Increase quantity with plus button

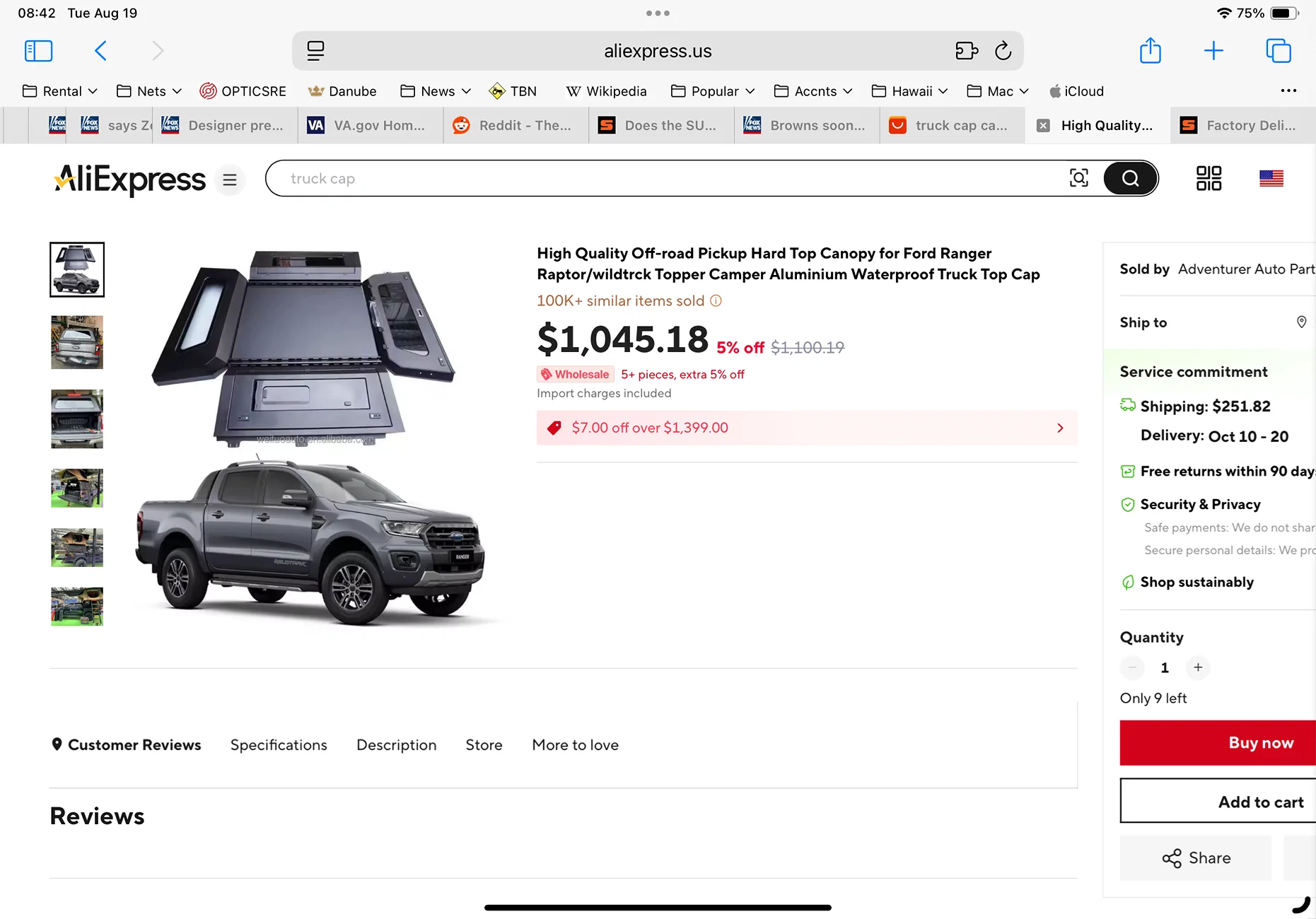1198,667
